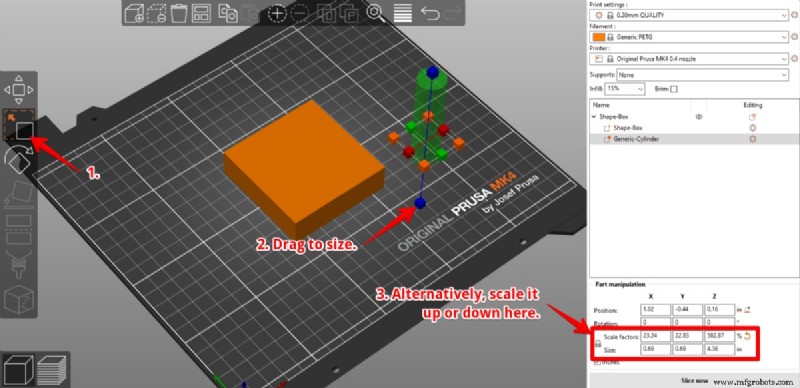Click the Rotation X field
This screenshot has width=800, height=388.
(x=656, y=323)
